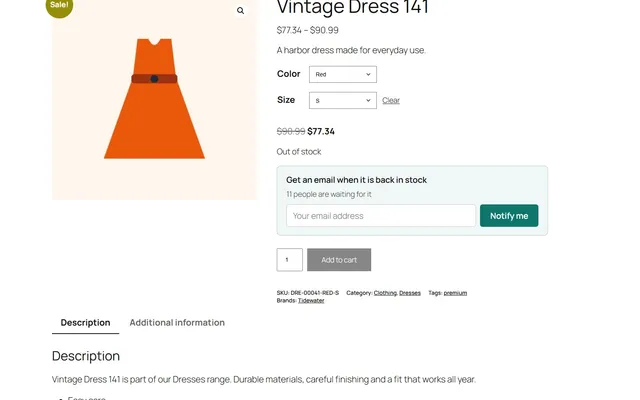Open the Size dropdown showing S

coord(342,100)
